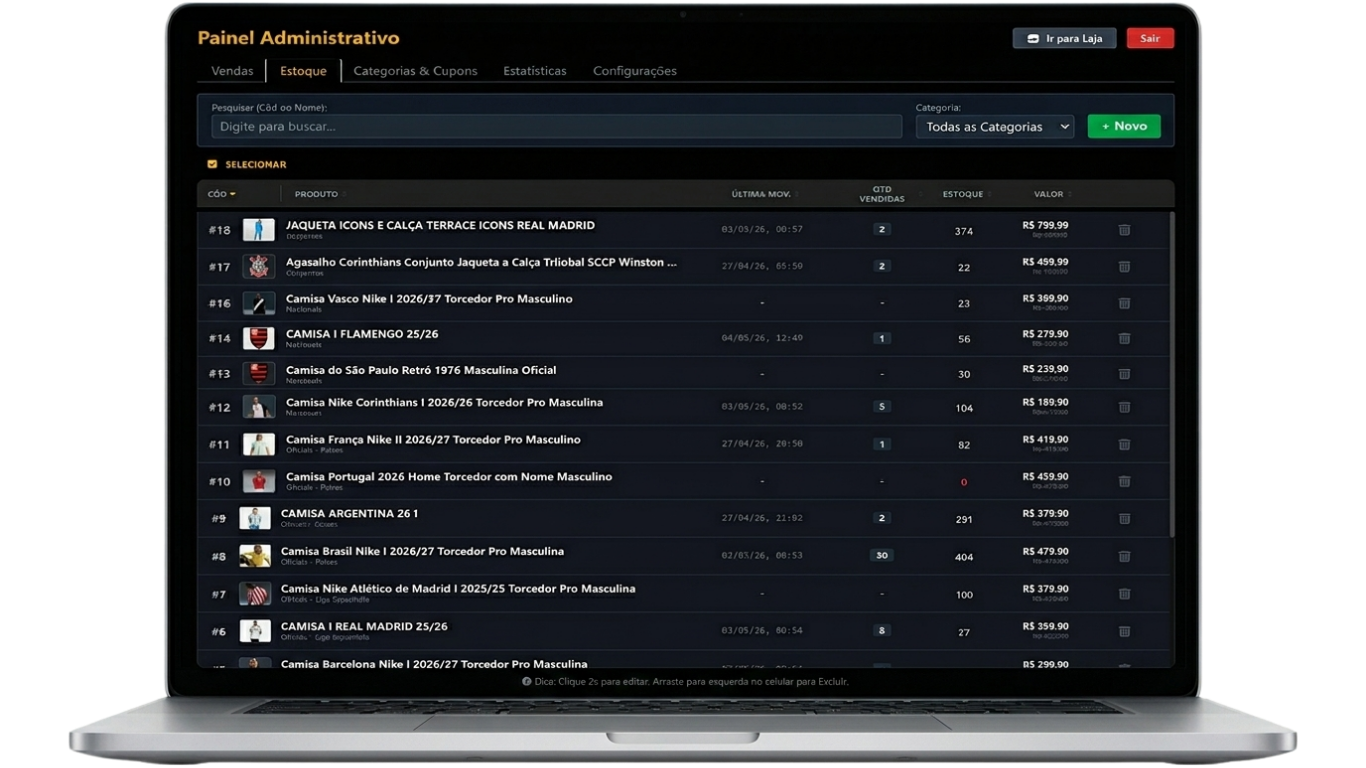This screenshot has width=1366, height=768.
Task: Open thumbnail of Jaqueta Icons Real Madrid
Action: pyautogui.click(x=258, y=230)
